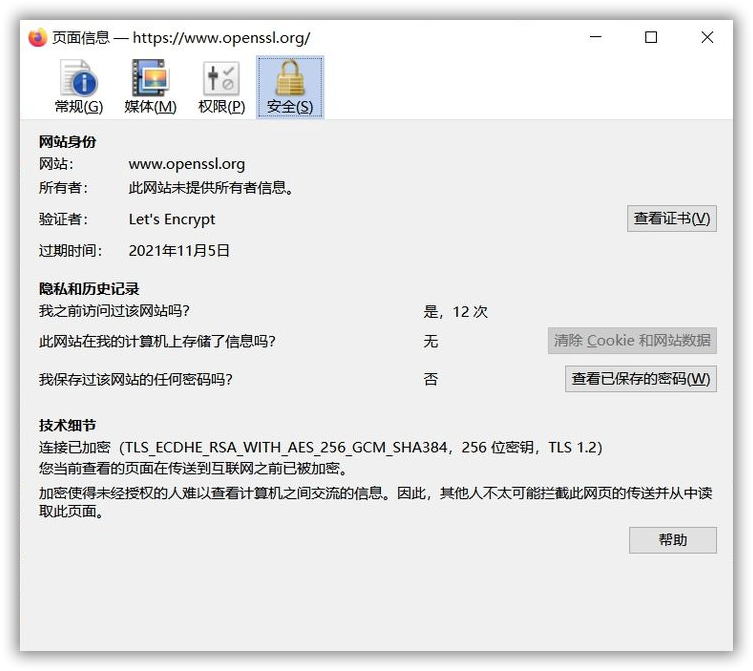Click the question 我保存过该网站的任何密码吗?
This screenshot has width=753, height=671.
(135, 379)
